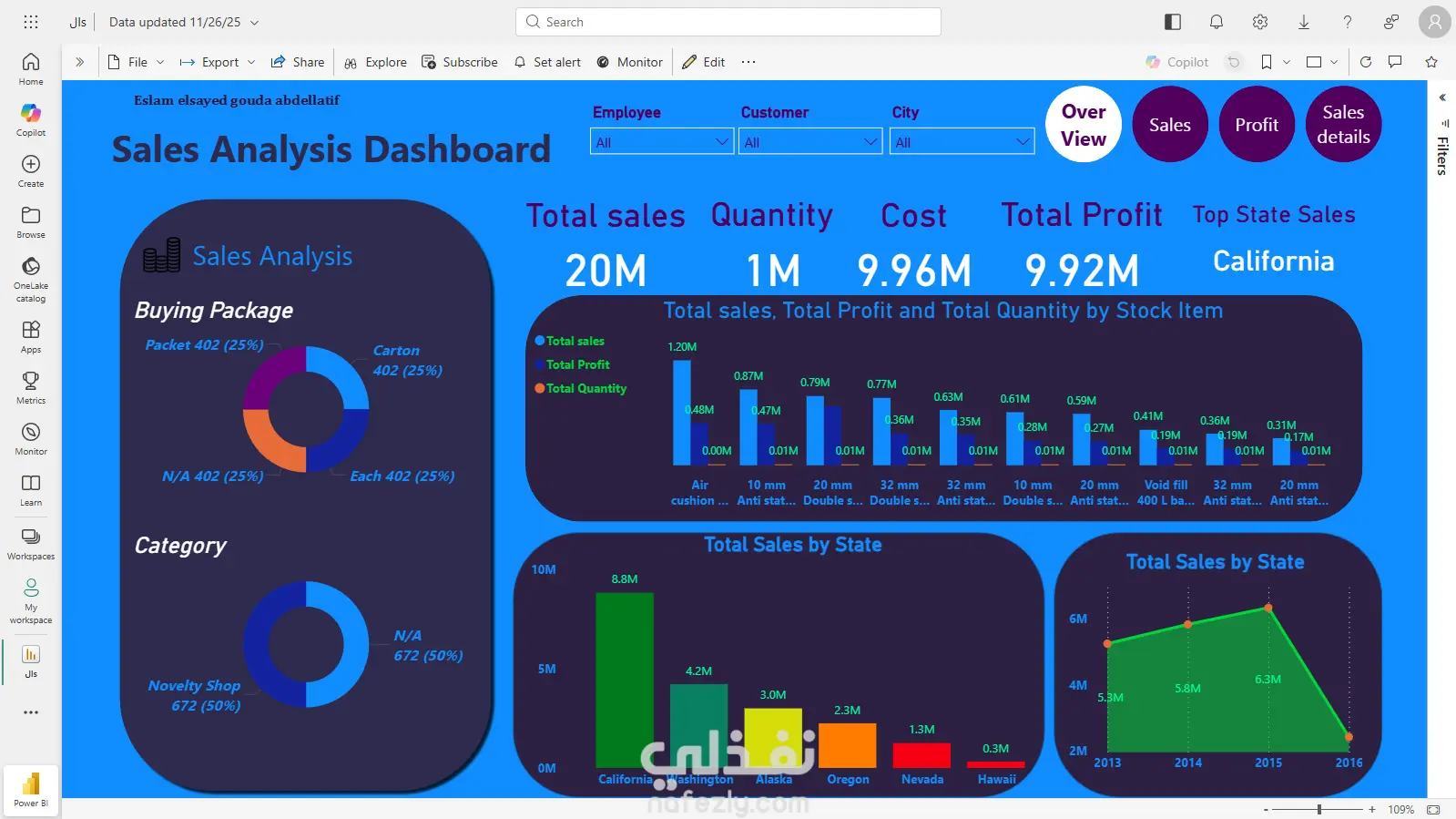1456x819 pixels.
Task: Open more toolbar options ellipsis after Edit
Action: [748, 62]
